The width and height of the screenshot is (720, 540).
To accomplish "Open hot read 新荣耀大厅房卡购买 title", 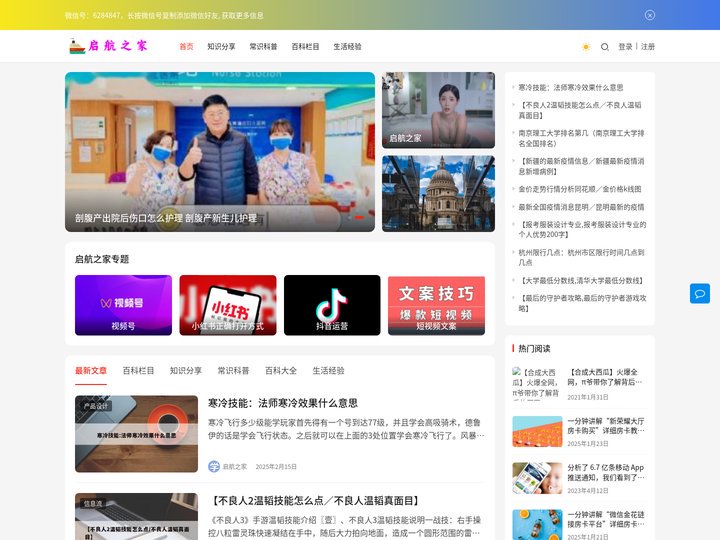I will pos(606,426).
